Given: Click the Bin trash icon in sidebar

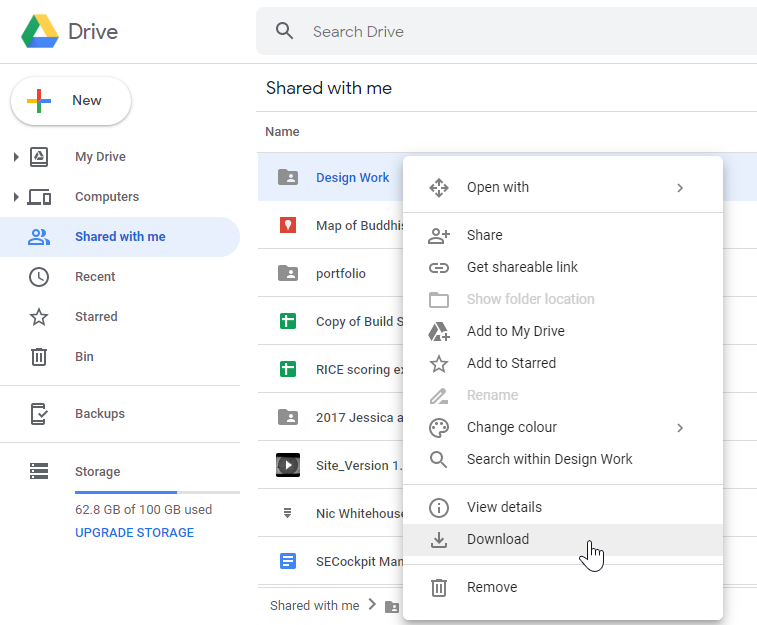Looking at the screenshot, I should [39, 357].
